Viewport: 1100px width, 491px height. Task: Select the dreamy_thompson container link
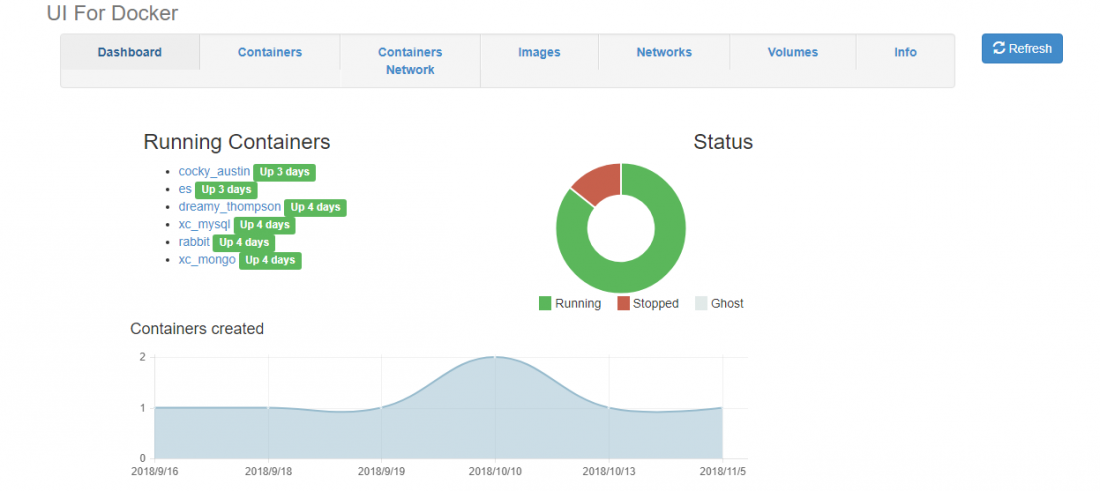click(x=229, y=207)
